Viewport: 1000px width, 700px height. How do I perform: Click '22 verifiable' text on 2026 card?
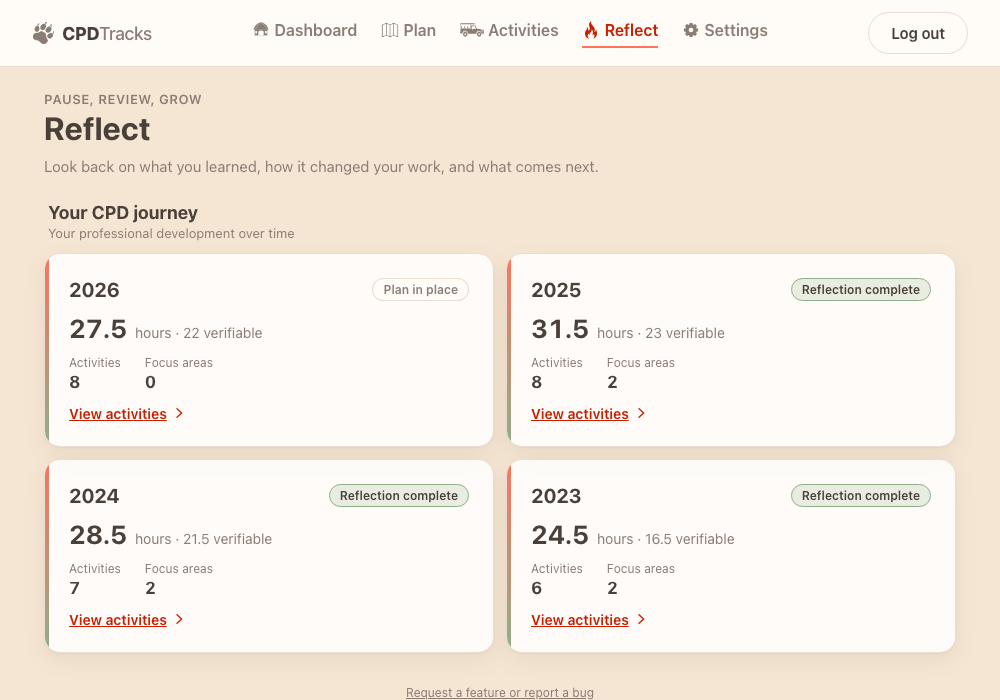223,333
